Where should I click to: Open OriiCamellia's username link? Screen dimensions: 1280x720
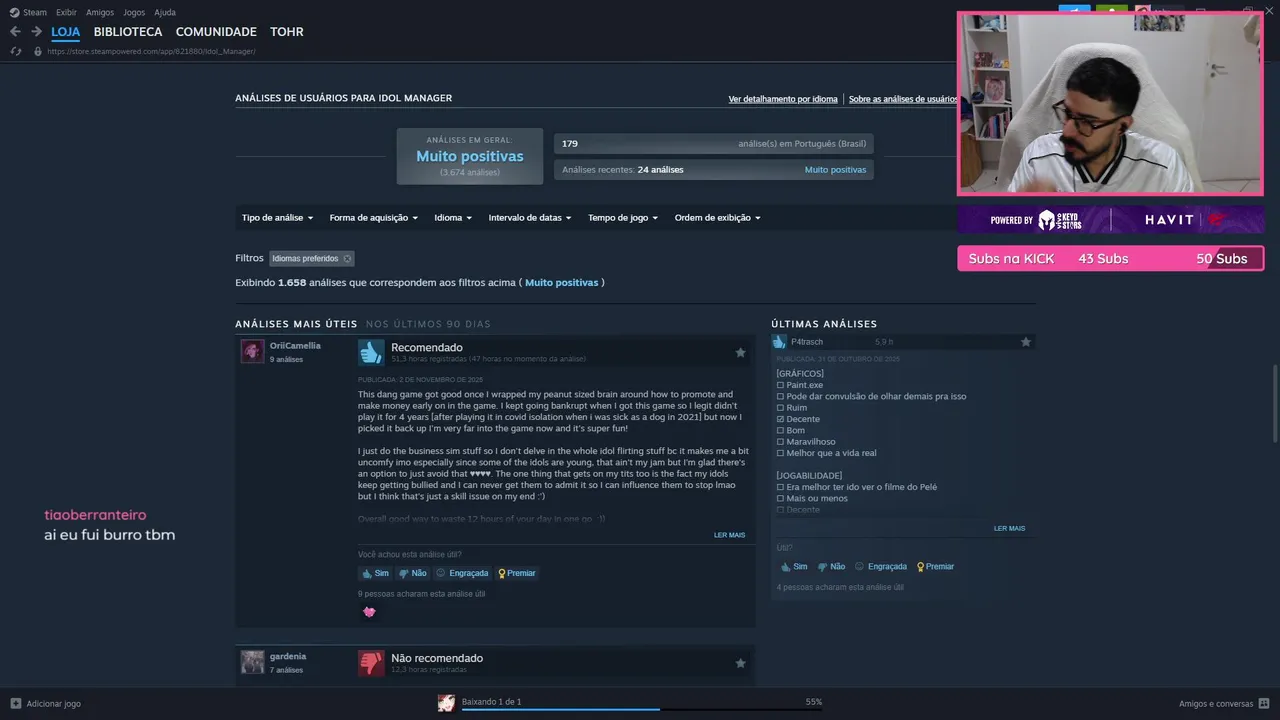coord(295,346)
